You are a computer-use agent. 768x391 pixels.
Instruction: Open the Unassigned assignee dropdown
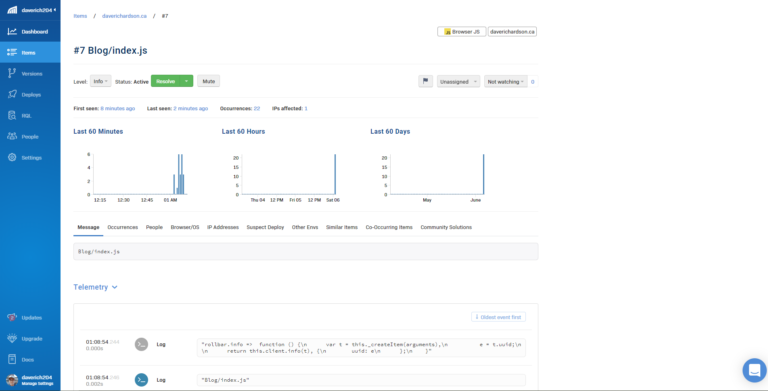[x=458, y=82]
